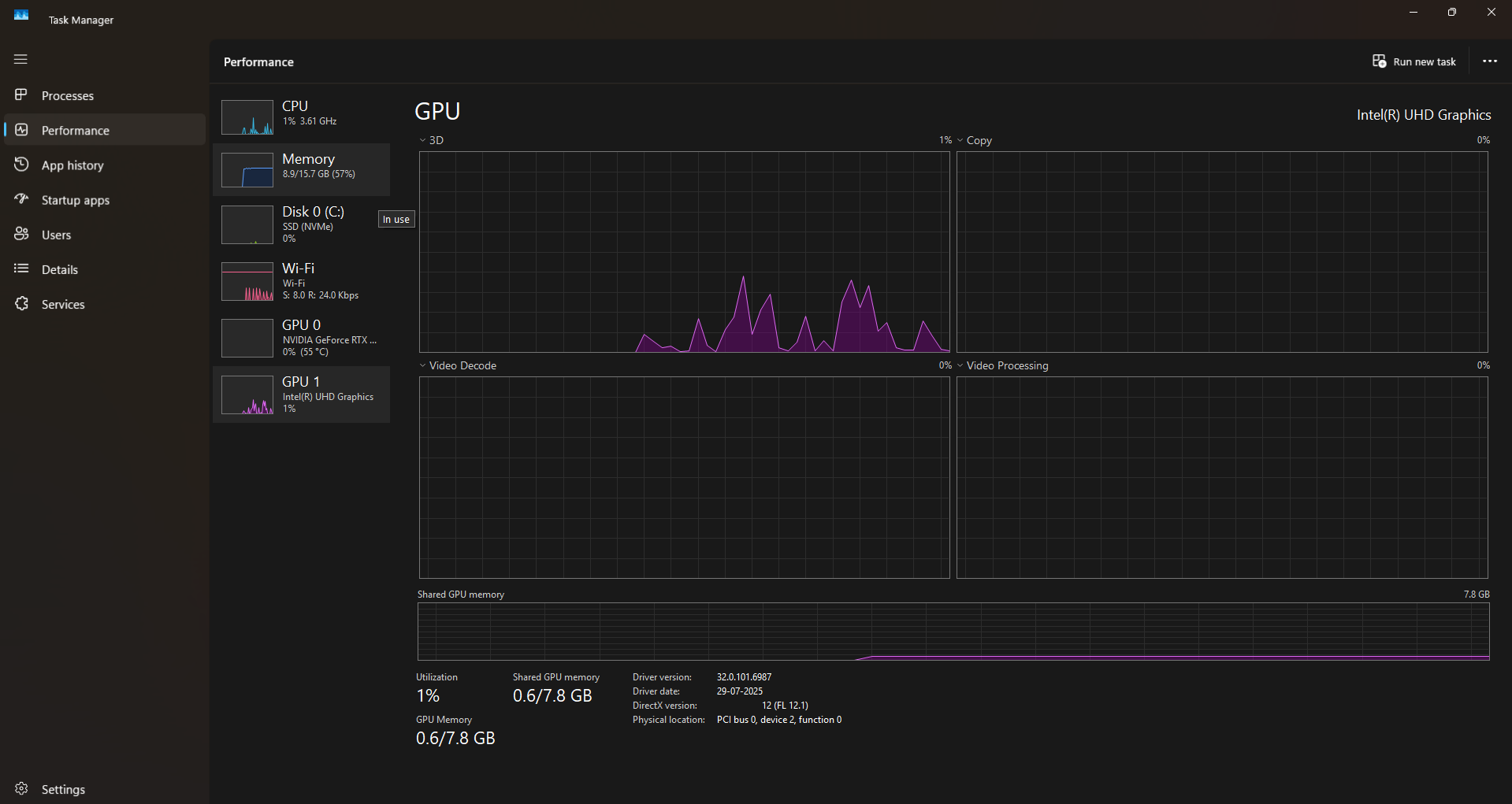Click the Task Manager app icon in title bar
Screen dimensions: 1512x804
point(21,15)
